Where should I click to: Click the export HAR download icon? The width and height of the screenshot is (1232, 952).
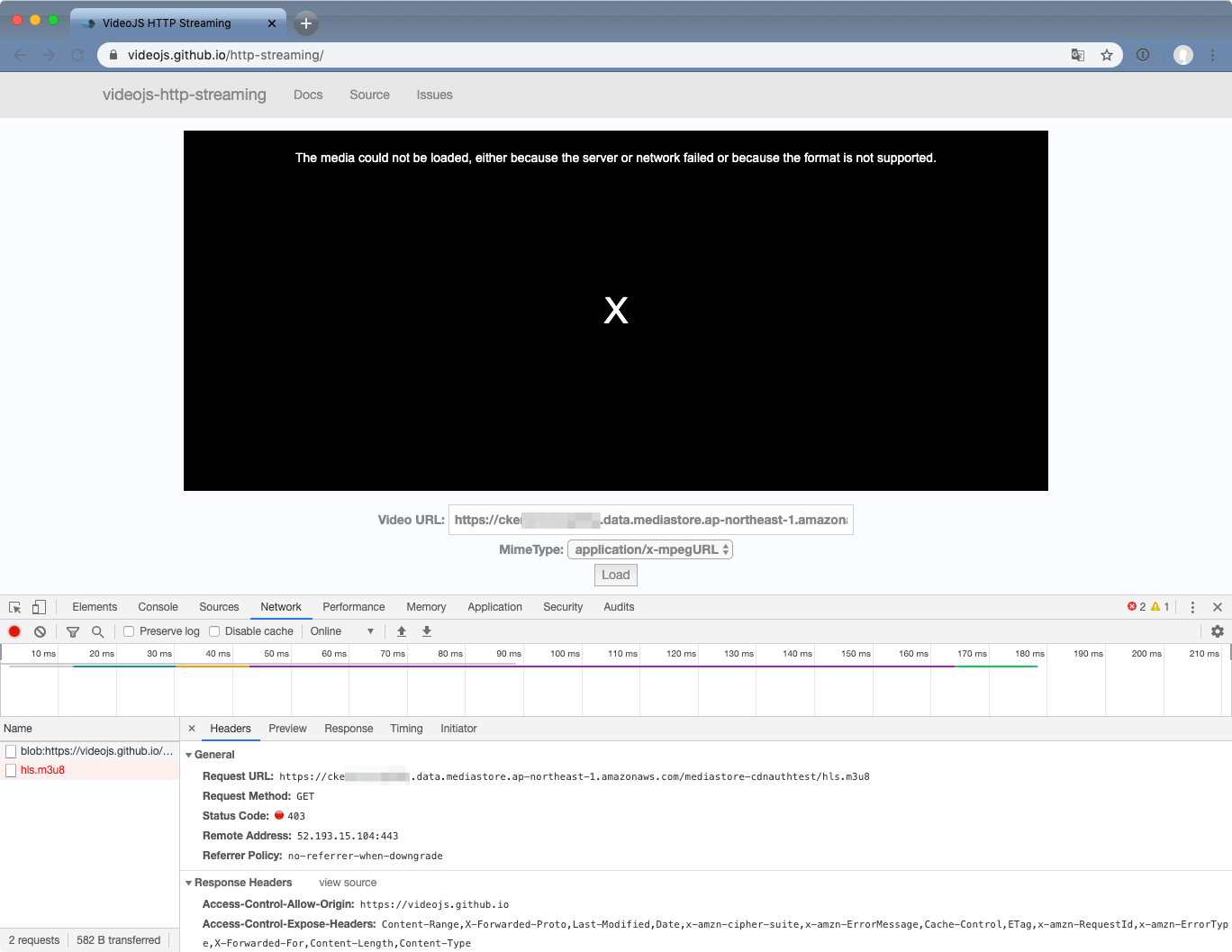coord(427,631)
